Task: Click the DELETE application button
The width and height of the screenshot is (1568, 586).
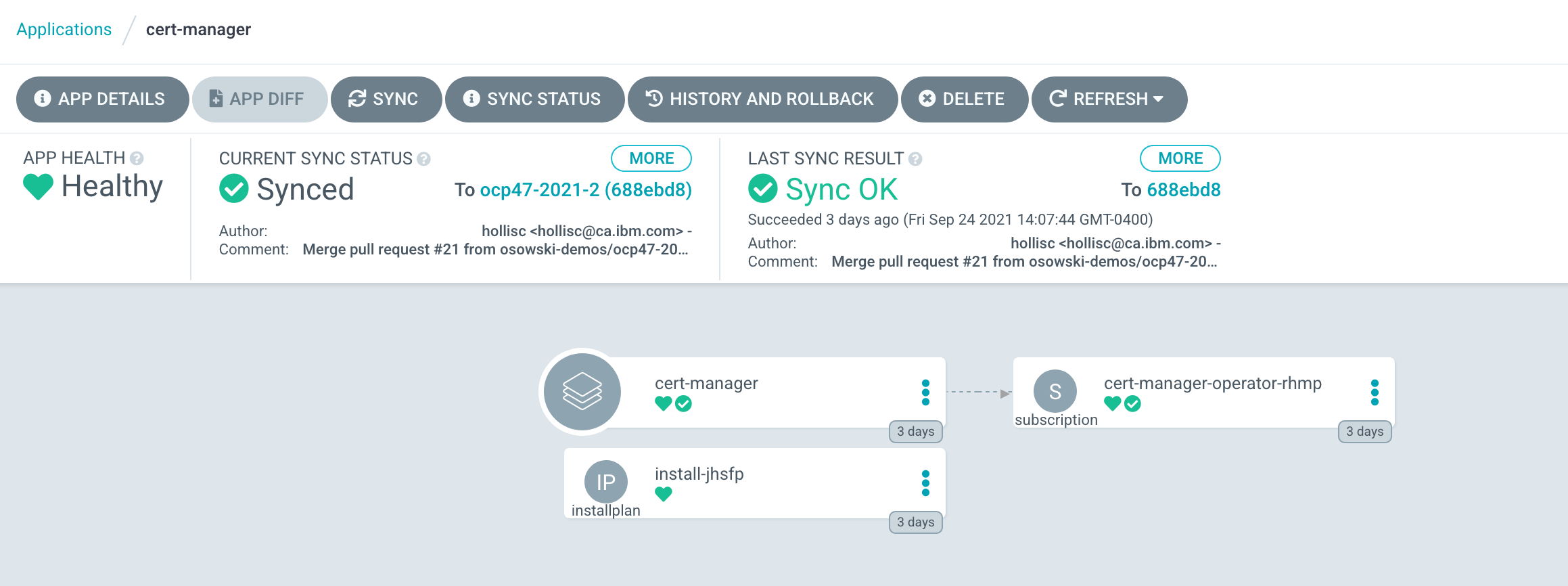Action: [x=964, y=99]
